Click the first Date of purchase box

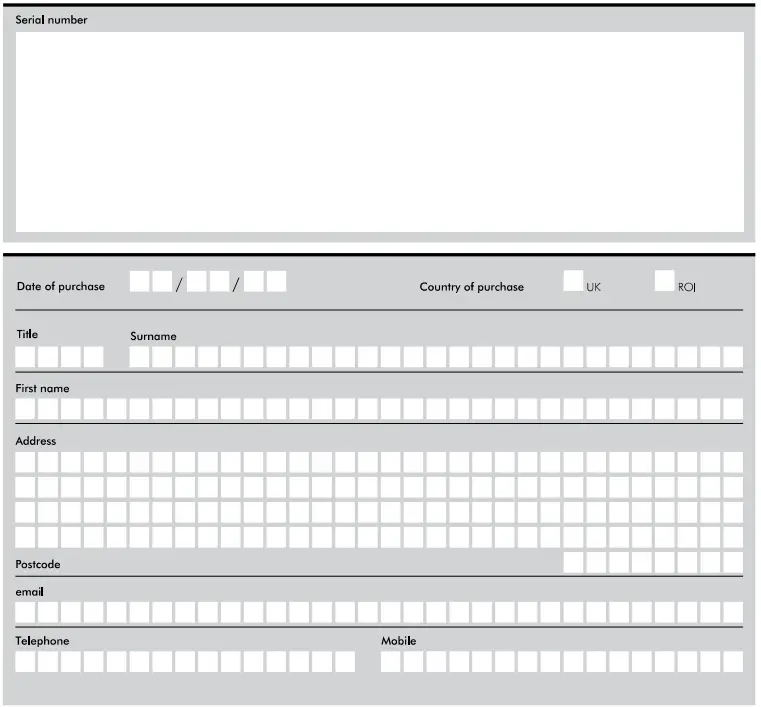point(139,281)
